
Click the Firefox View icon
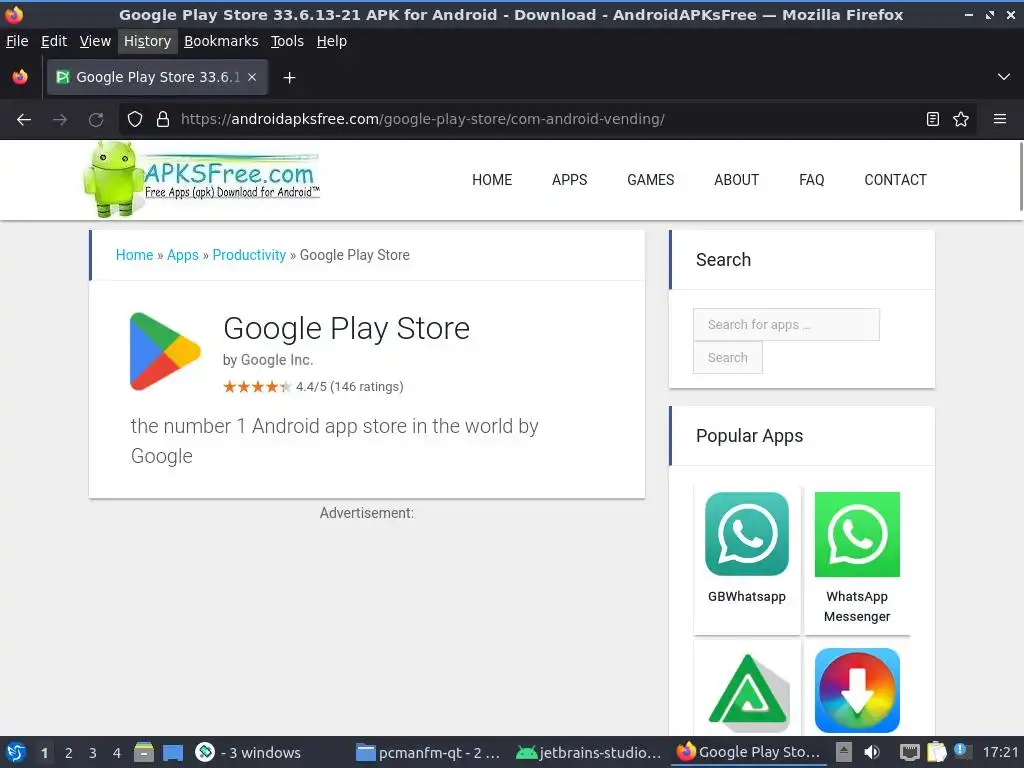click(20, 77)
